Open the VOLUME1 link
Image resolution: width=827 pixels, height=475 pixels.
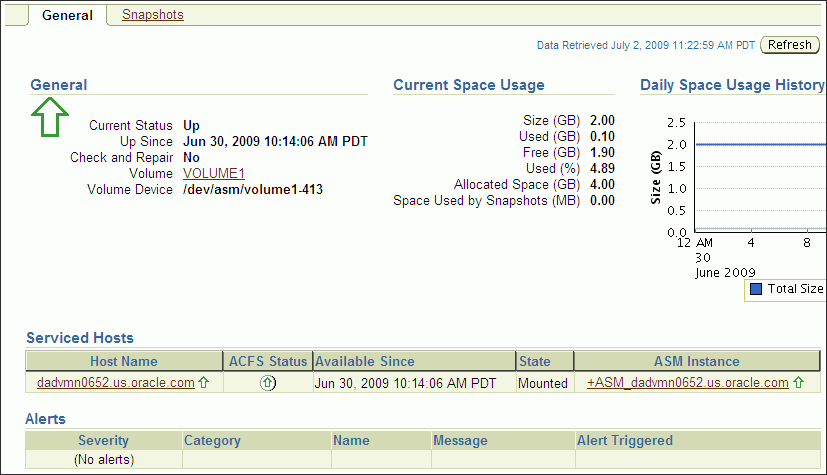214,173
